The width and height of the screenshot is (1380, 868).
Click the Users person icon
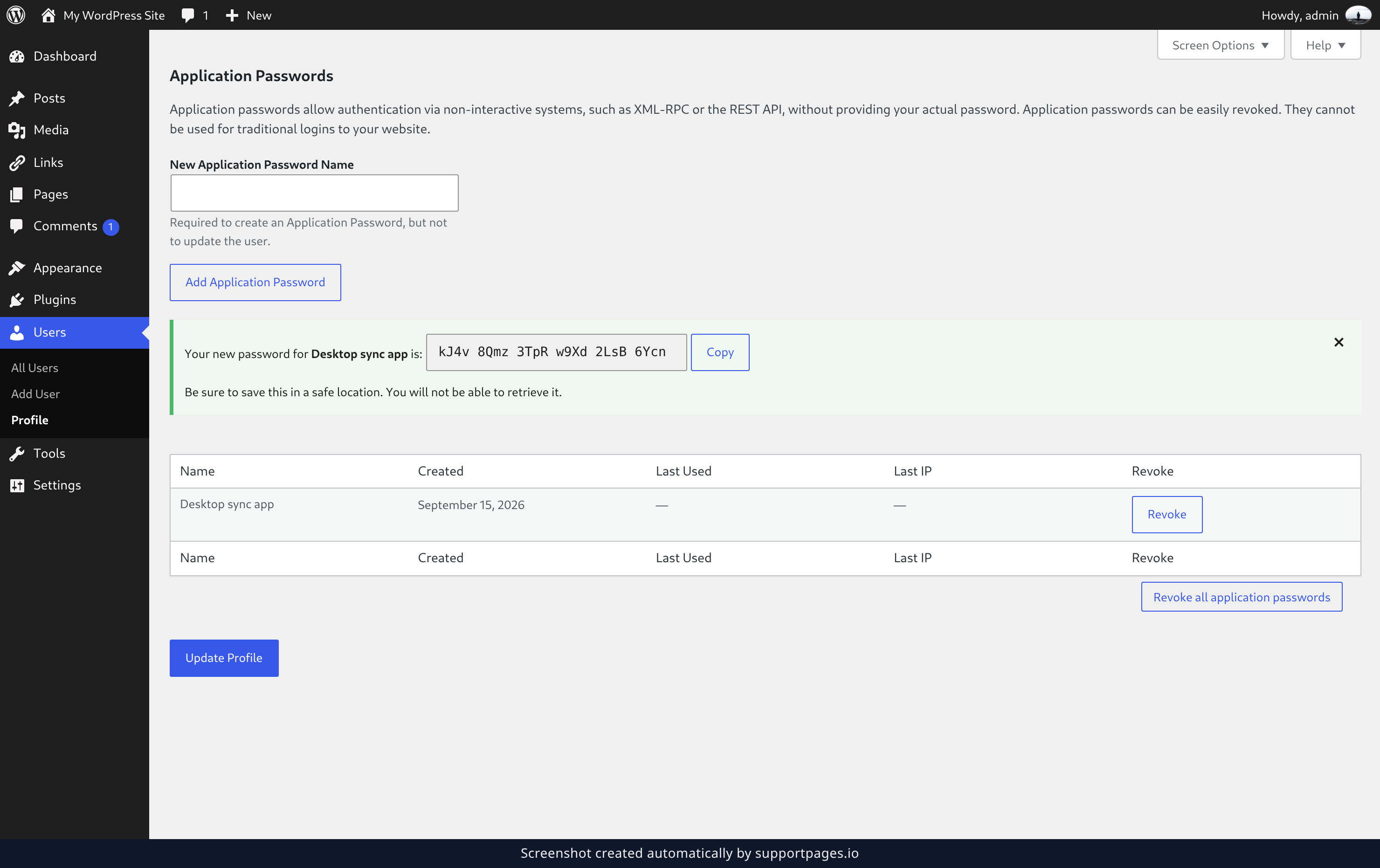(x=17, y=332)
